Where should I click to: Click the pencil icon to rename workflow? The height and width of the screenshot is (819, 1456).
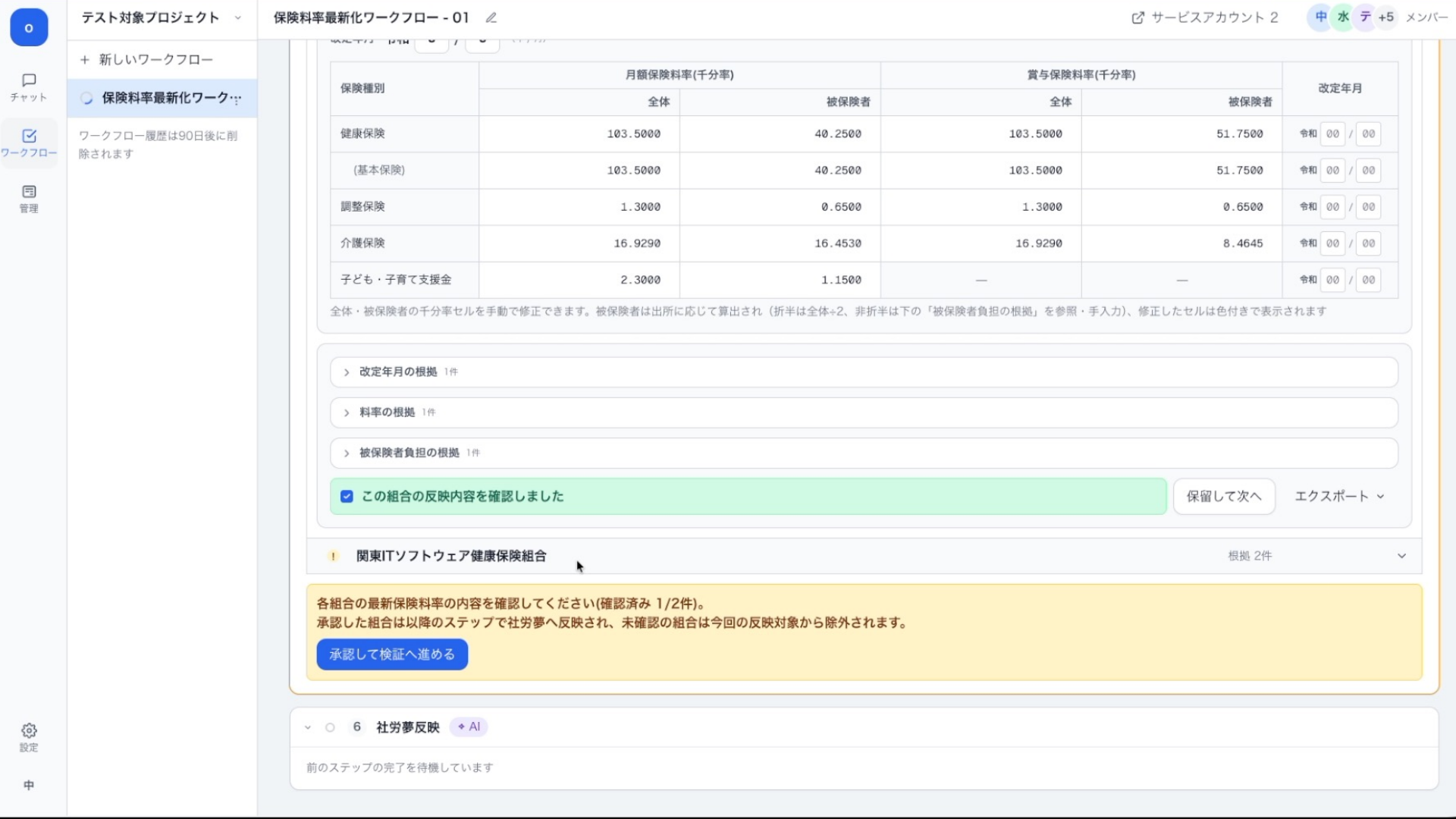tap(491, 17)
